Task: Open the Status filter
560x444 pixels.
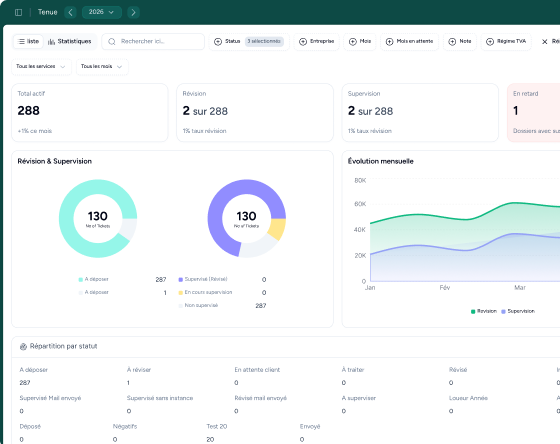Action: pos(249,41)
